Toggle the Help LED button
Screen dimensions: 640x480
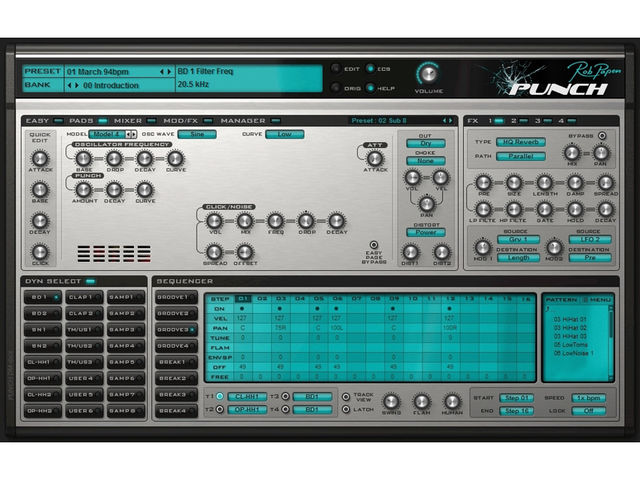click(370, 88)
